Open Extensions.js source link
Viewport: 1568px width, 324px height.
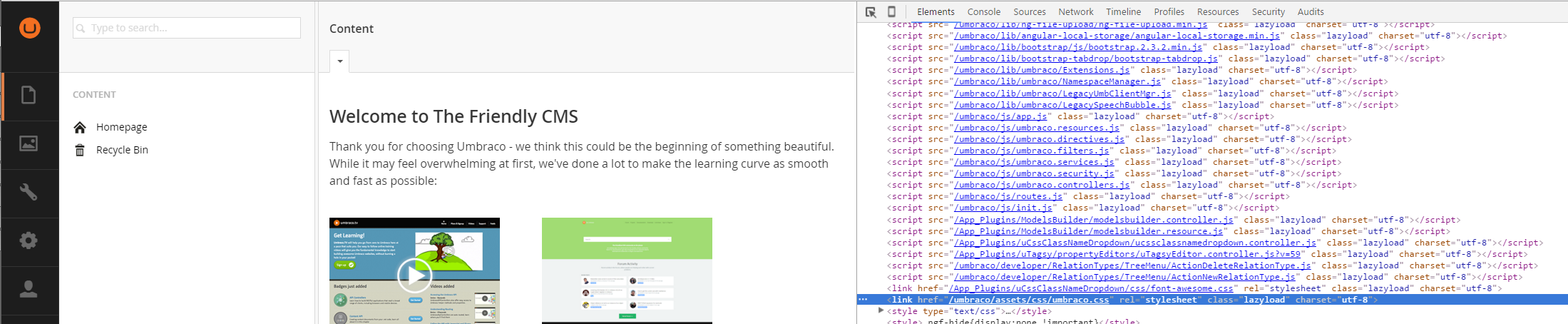1042,70
